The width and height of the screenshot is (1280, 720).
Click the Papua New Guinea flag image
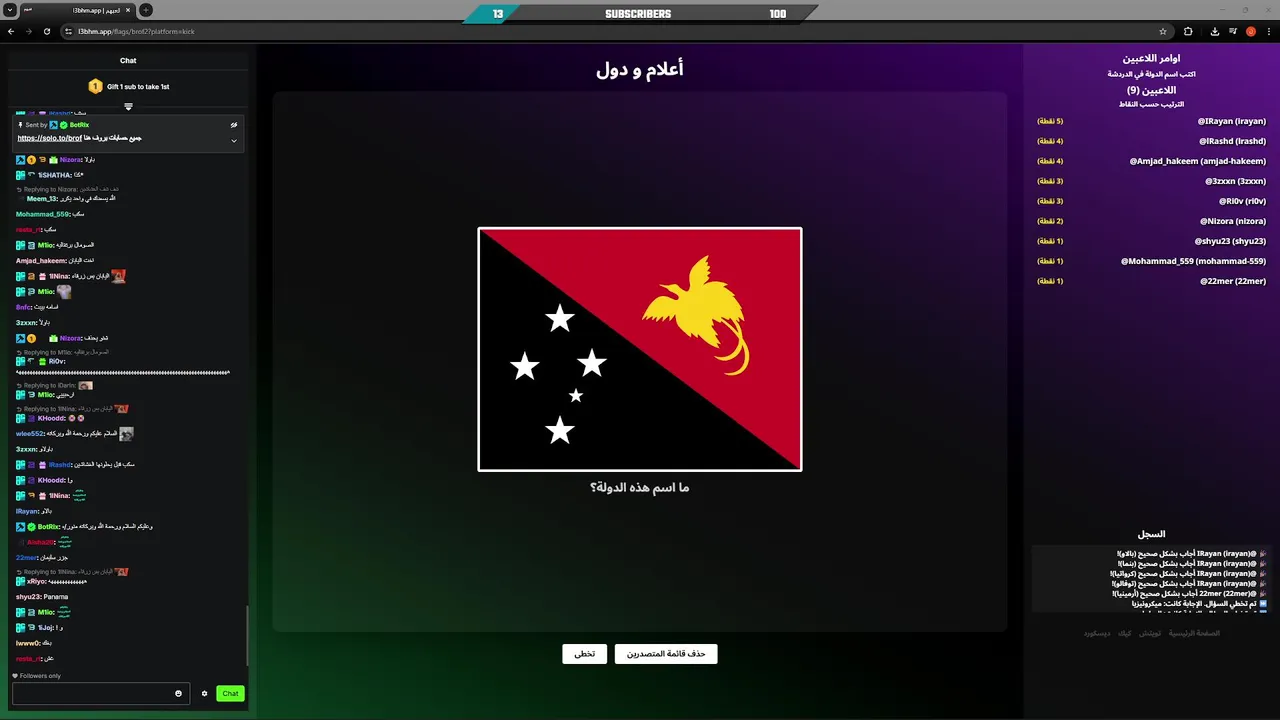pos(640,349)
